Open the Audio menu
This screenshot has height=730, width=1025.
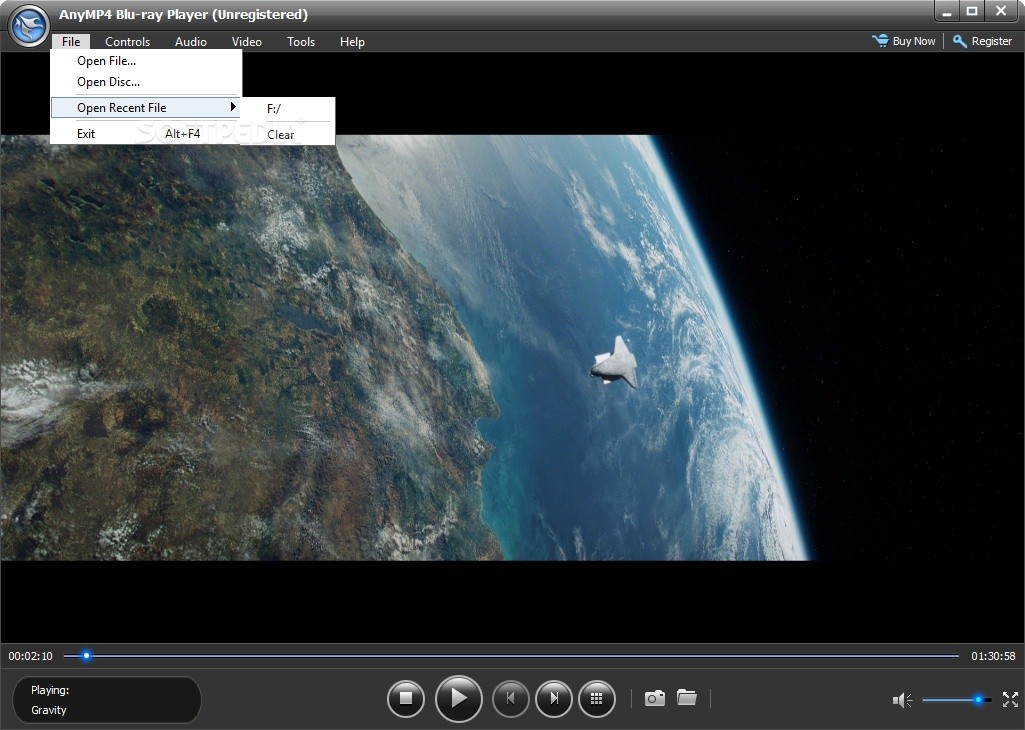191,42
